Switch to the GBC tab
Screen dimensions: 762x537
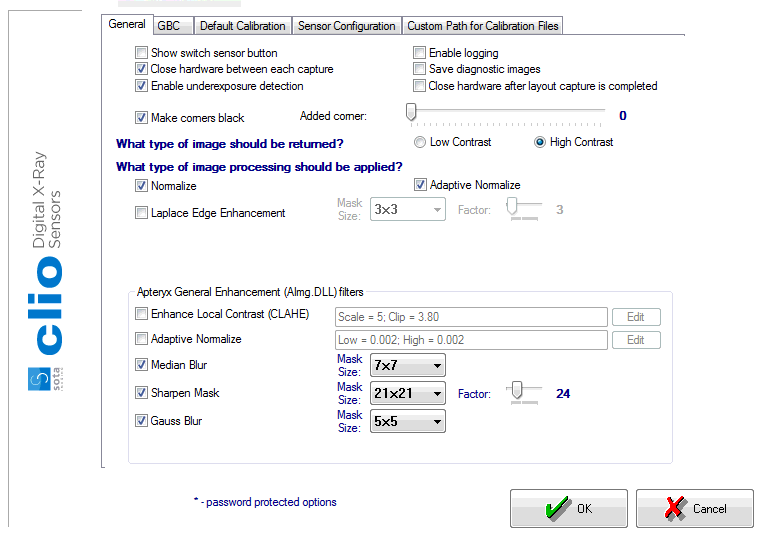168,26
